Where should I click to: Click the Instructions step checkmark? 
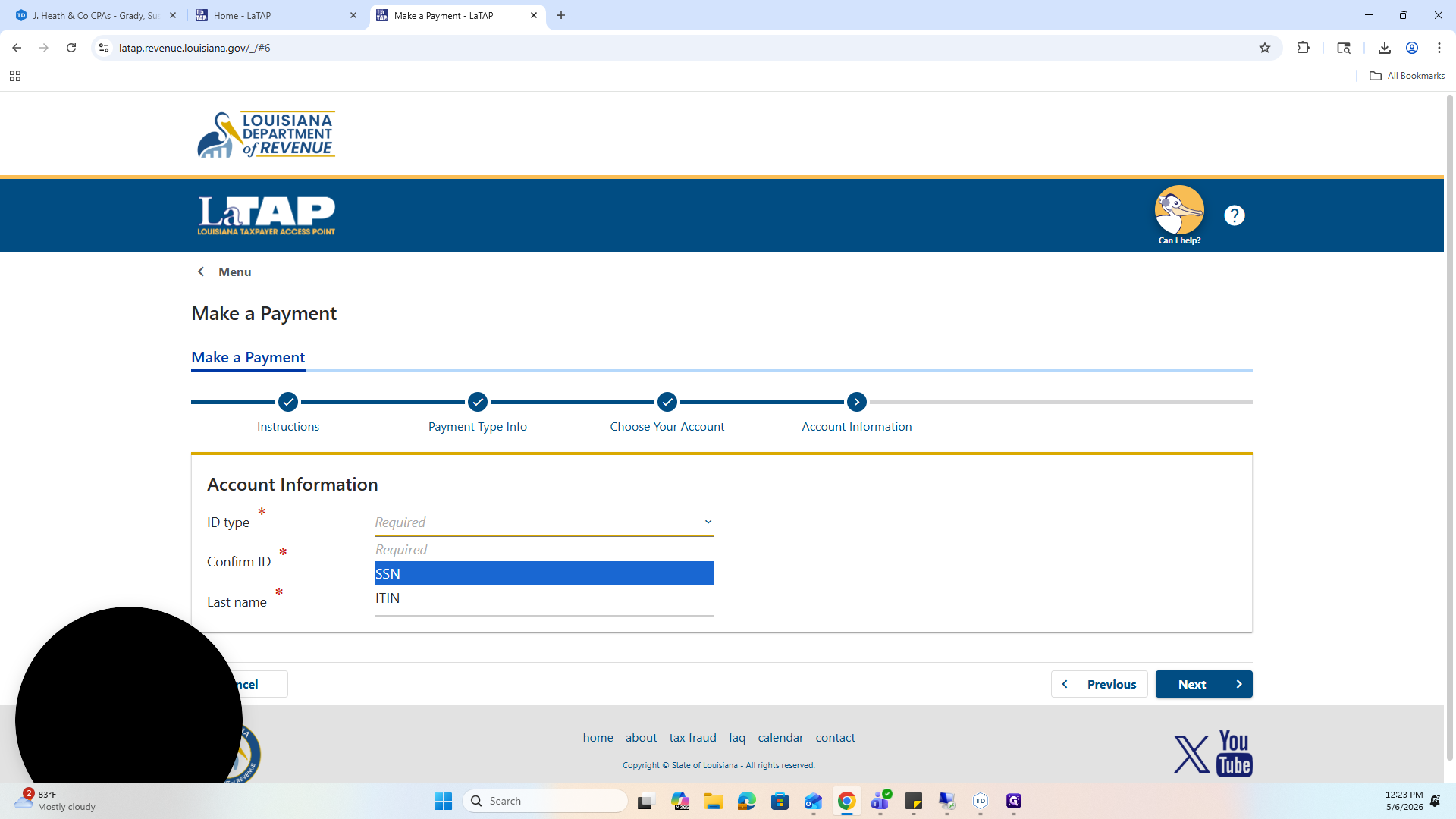288,402
